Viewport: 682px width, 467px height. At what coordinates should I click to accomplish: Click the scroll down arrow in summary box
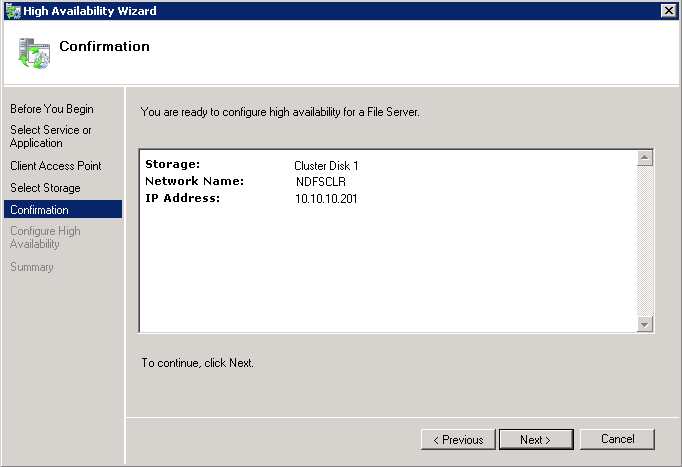point(645,323)
